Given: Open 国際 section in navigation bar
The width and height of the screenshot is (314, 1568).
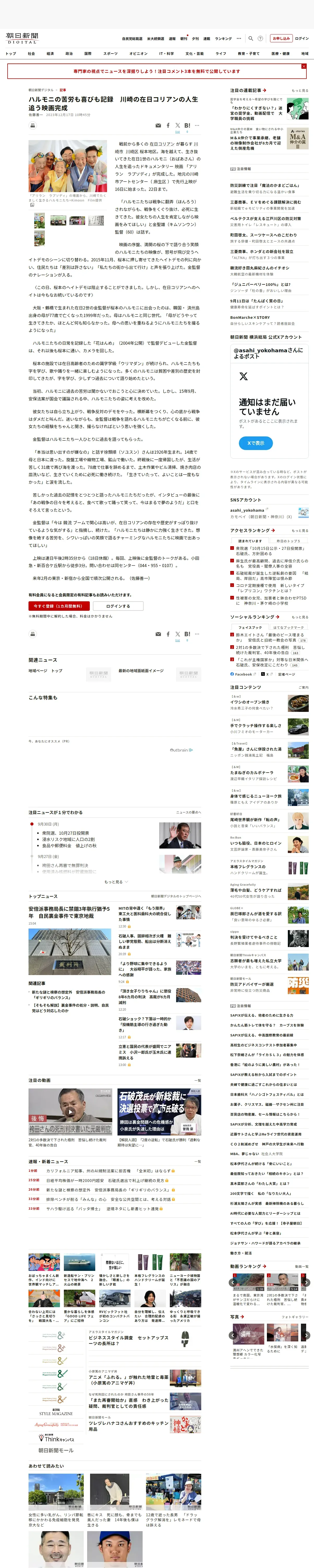Looking at the screenshot, I should [x=88, y=54].
